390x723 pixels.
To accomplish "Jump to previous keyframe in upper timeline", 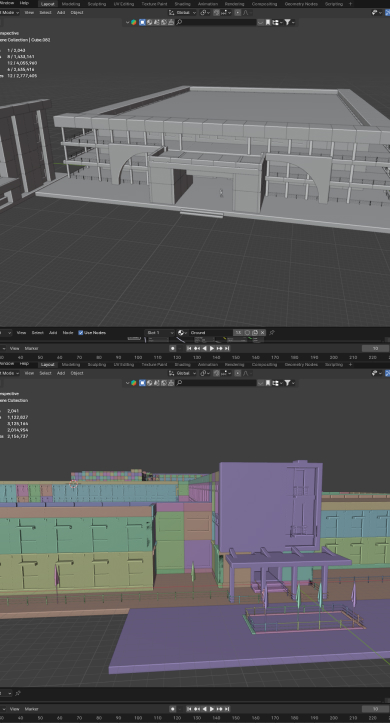I will click(197, 349).
